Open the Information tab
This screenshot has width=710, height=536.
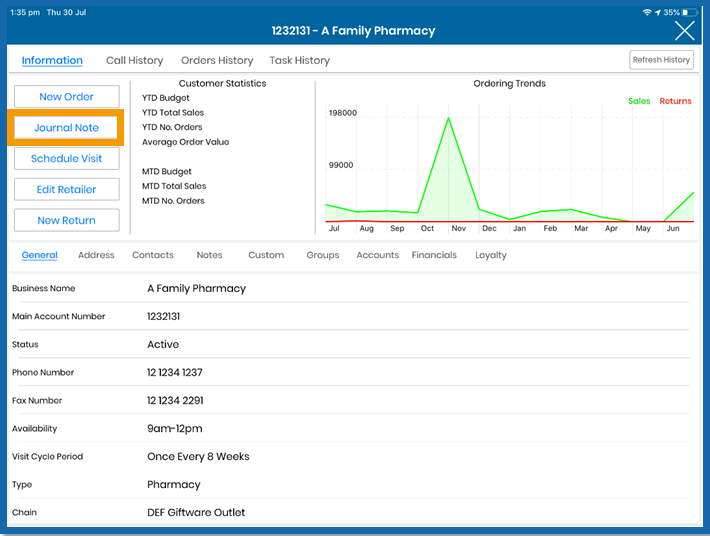click(x=52, y=60)
